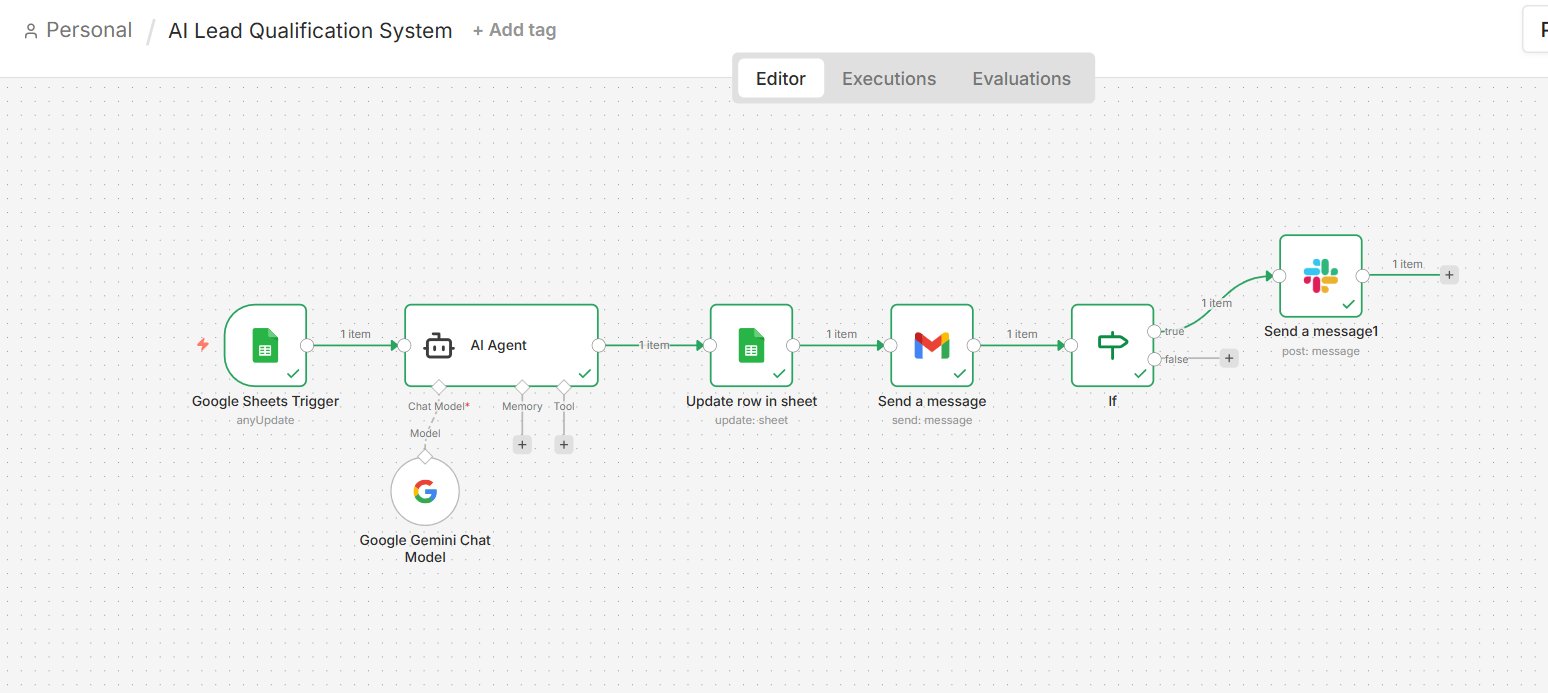Click the AI Agent node title text
Screen dimensions: 1548x693
(499, 345)
